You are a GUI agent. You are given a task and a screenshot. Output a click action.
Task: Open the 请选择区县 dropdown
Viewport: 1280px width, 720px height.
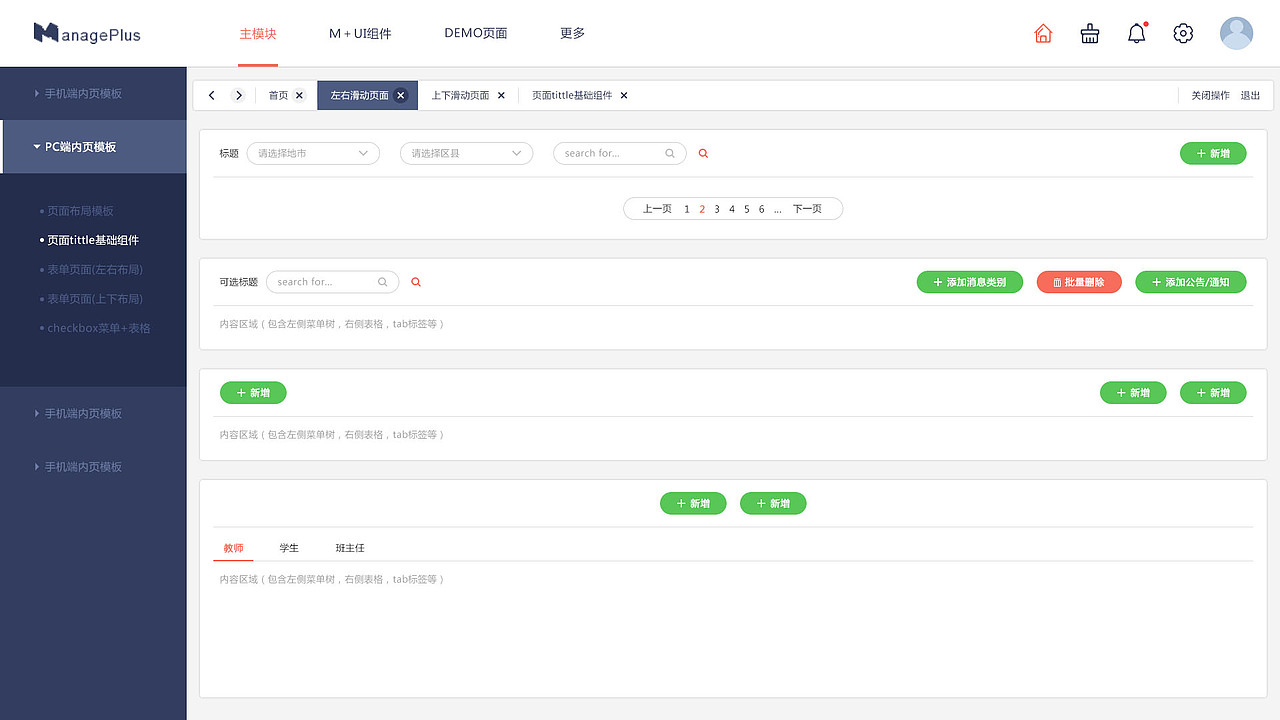click(466, 153)
